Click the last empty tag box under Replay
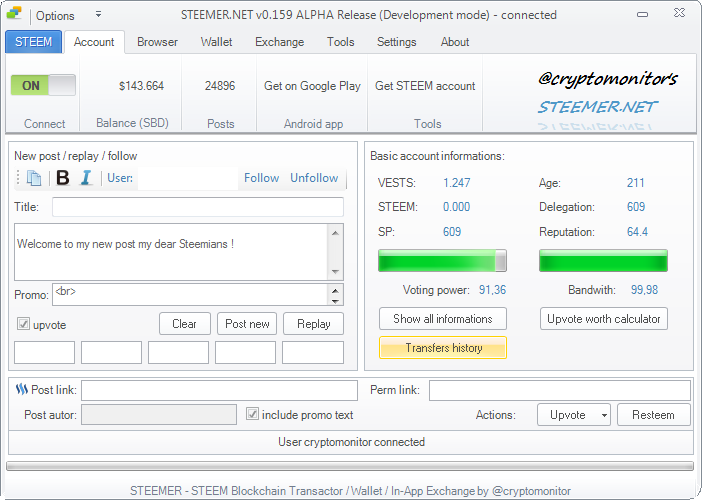The height and width of the screenshot is (500, 702). click(313, 352)
